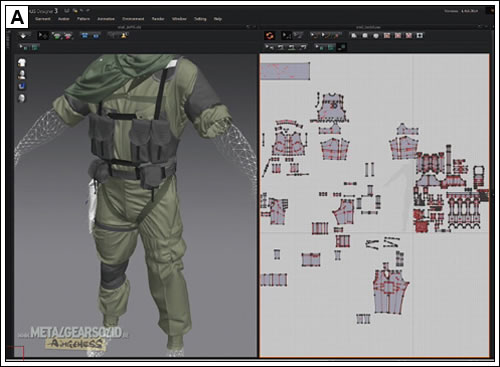Select the Edit Pattern arrow tool in 2D toolbar
The width and height of the screenshot is (500, 367).
point(286,35)
